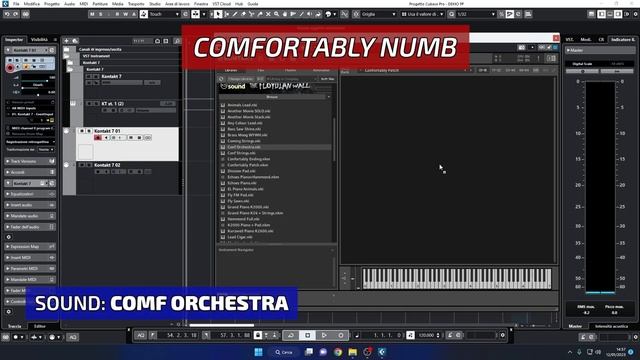640x360 pixels.
Task: Toggle global Mute M button in toolbar
Action: pos(92,14)
